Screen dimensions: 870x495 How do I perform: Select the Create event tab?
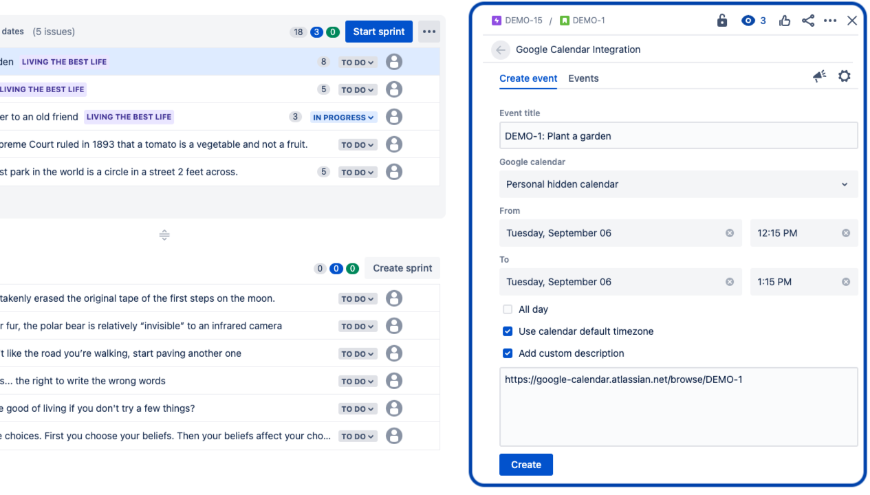[x=528, y=79]
